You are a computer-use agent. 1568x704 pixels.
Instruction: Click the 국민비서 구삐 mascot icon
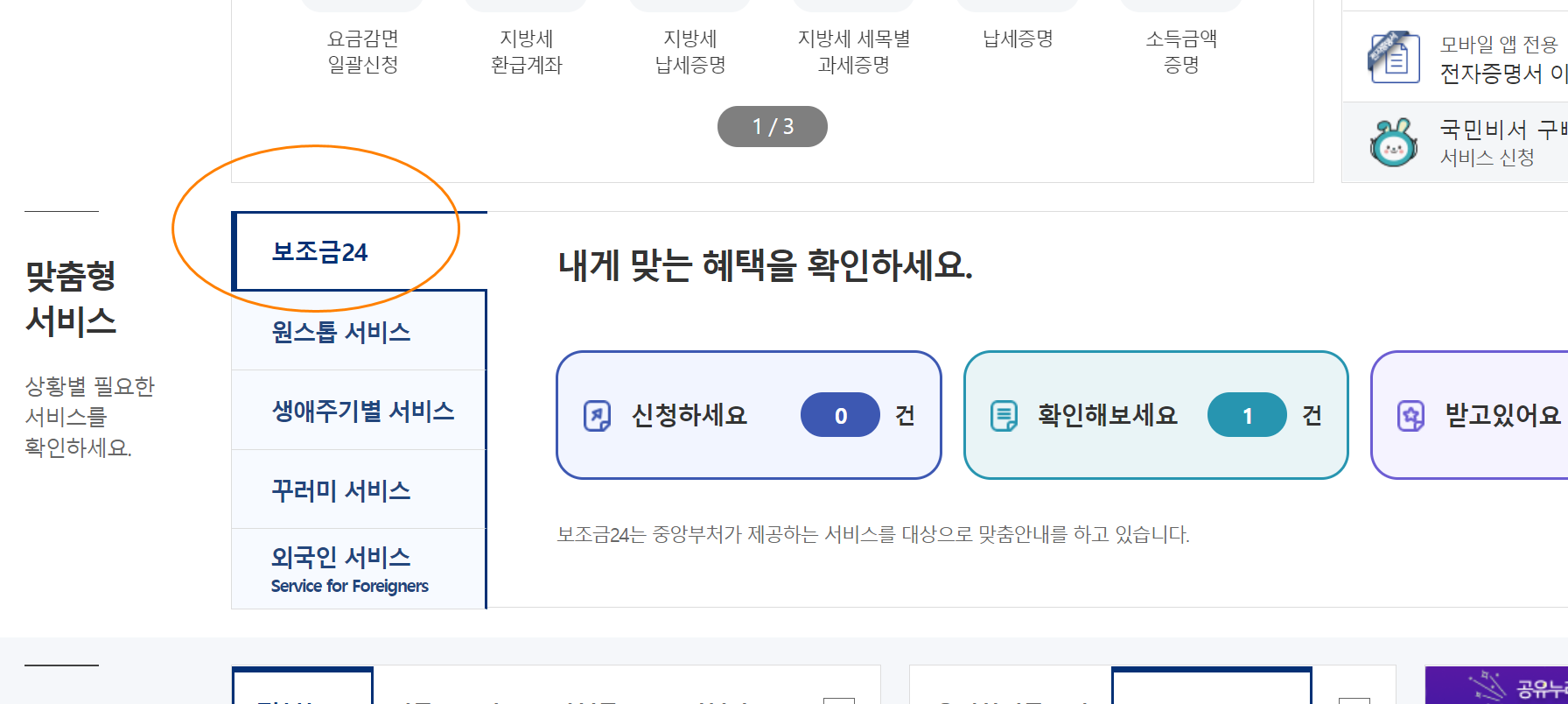(x=1393, y=143)
